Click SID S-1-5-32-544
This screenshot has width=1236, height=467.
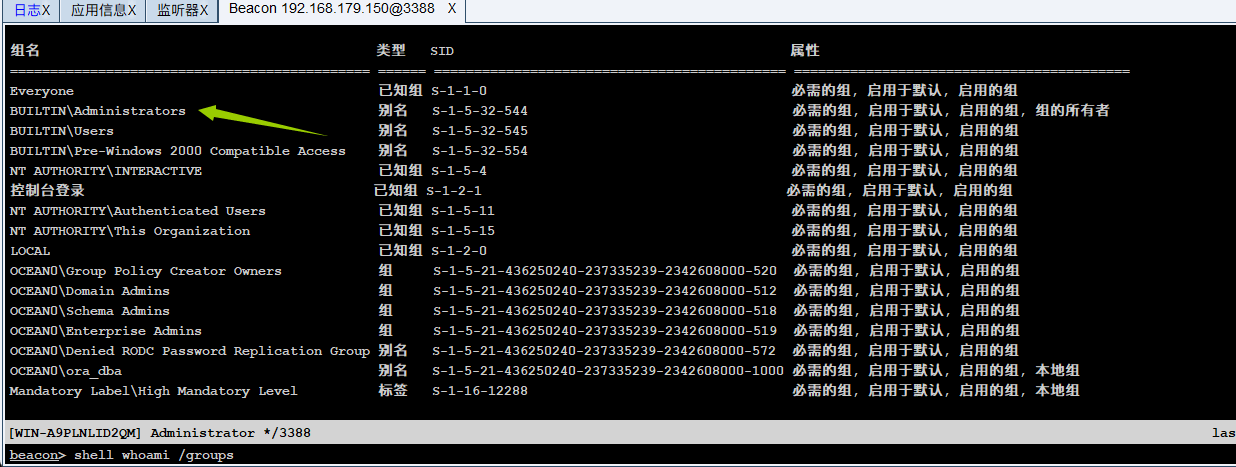point(480,111)
